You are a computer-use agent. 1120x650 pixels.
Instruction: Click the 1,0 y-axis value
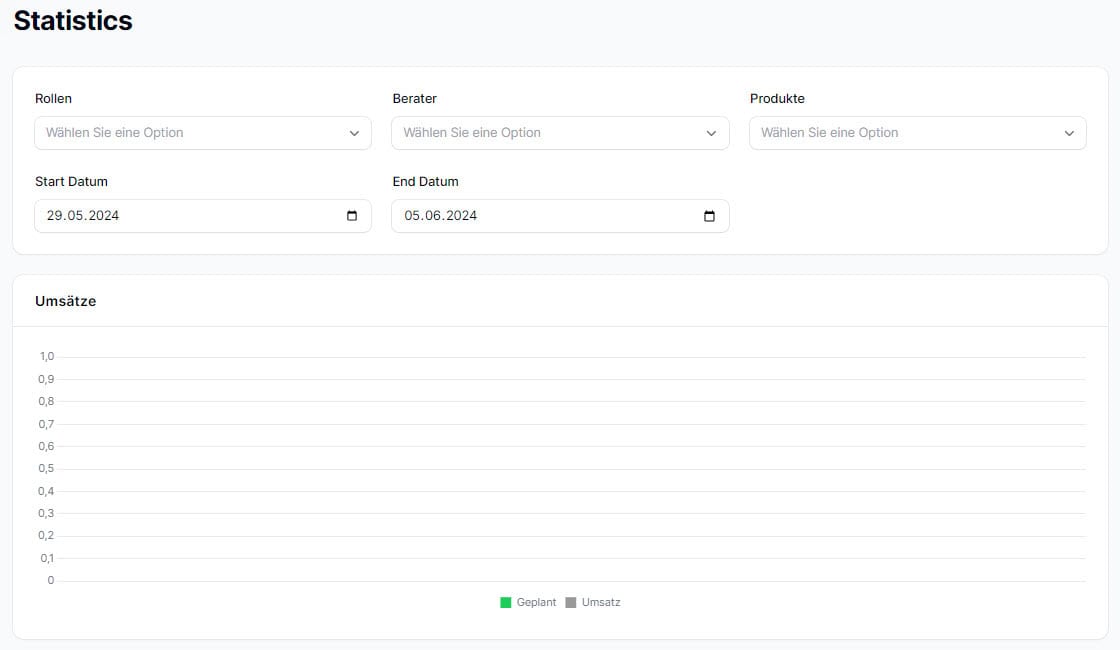(x=47, y=356)
